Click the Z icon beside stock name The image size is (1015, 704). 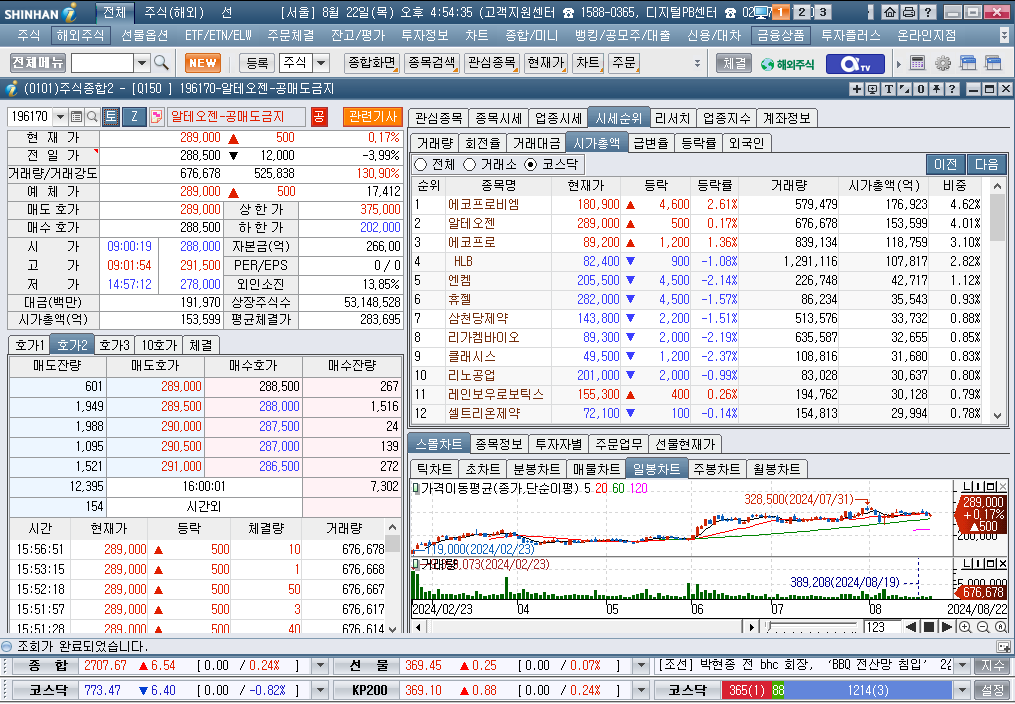click(134, 116)
